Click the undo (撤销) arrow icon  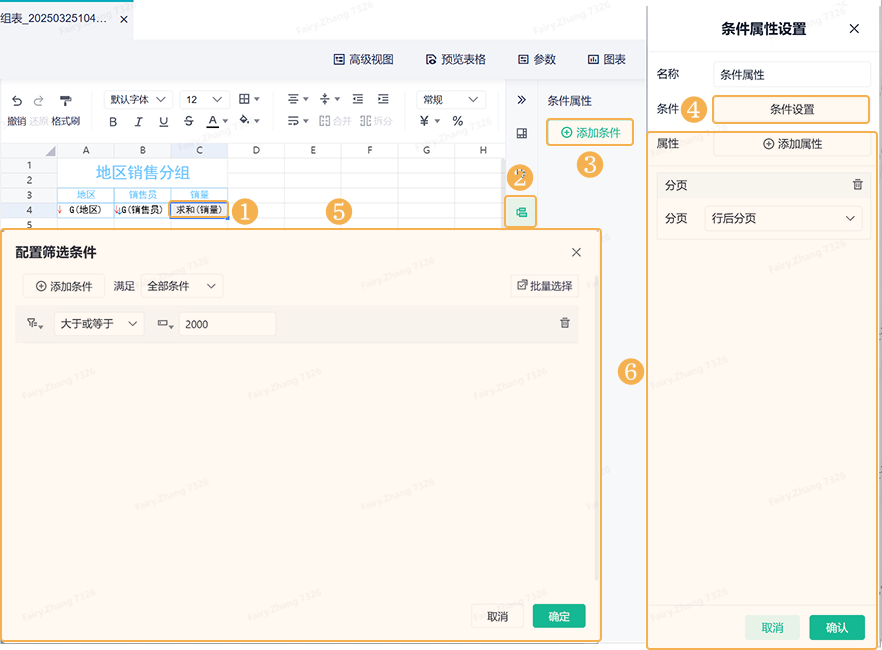click(x=17, y=101)
